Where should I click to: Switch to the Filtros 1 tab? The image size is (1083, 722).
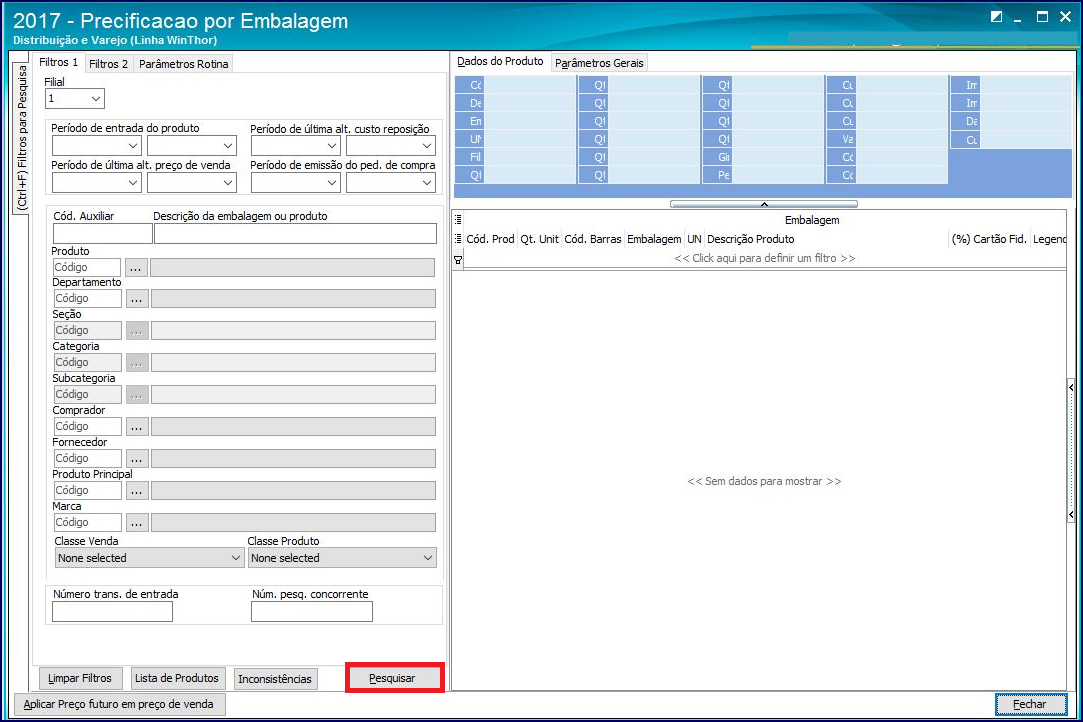(x=58, y=62)
